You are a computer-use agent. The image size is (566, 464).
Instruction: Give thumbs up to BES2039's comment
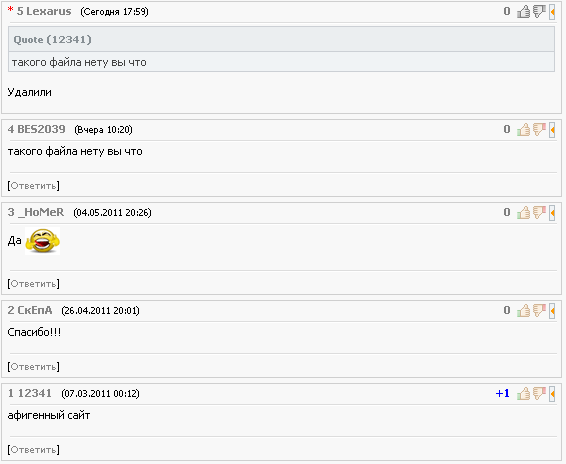pos(523,129)
